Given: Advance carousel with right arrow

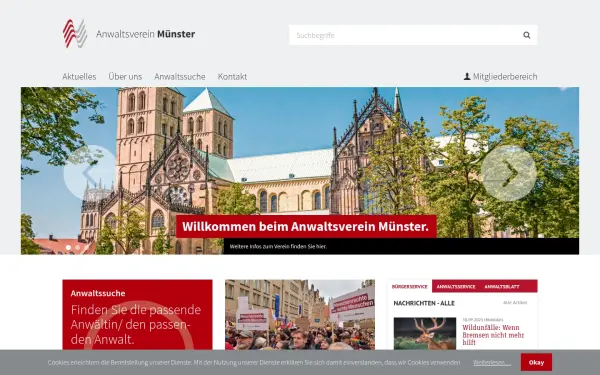Looking at the screenshot, I should pos(509,173).
